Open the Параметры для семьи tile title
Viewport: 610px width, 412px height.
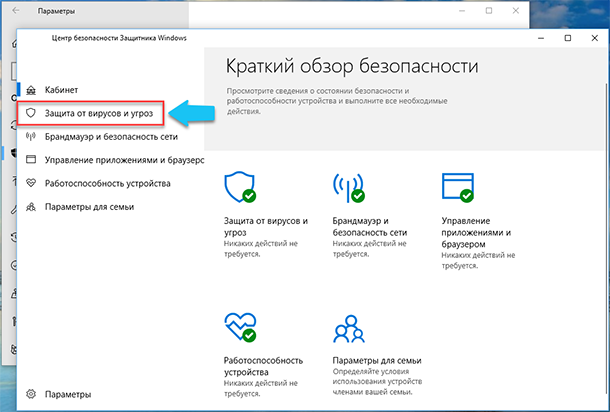pyautogui.click(x=377, y=360)
